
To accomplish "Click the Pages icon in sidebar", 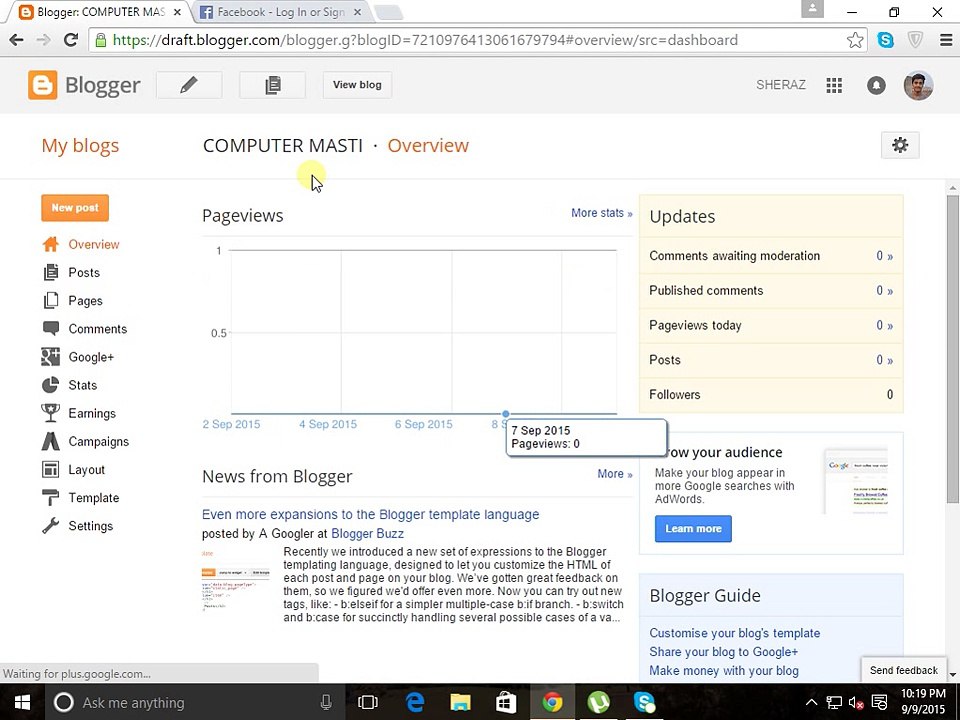I will 51,301.
